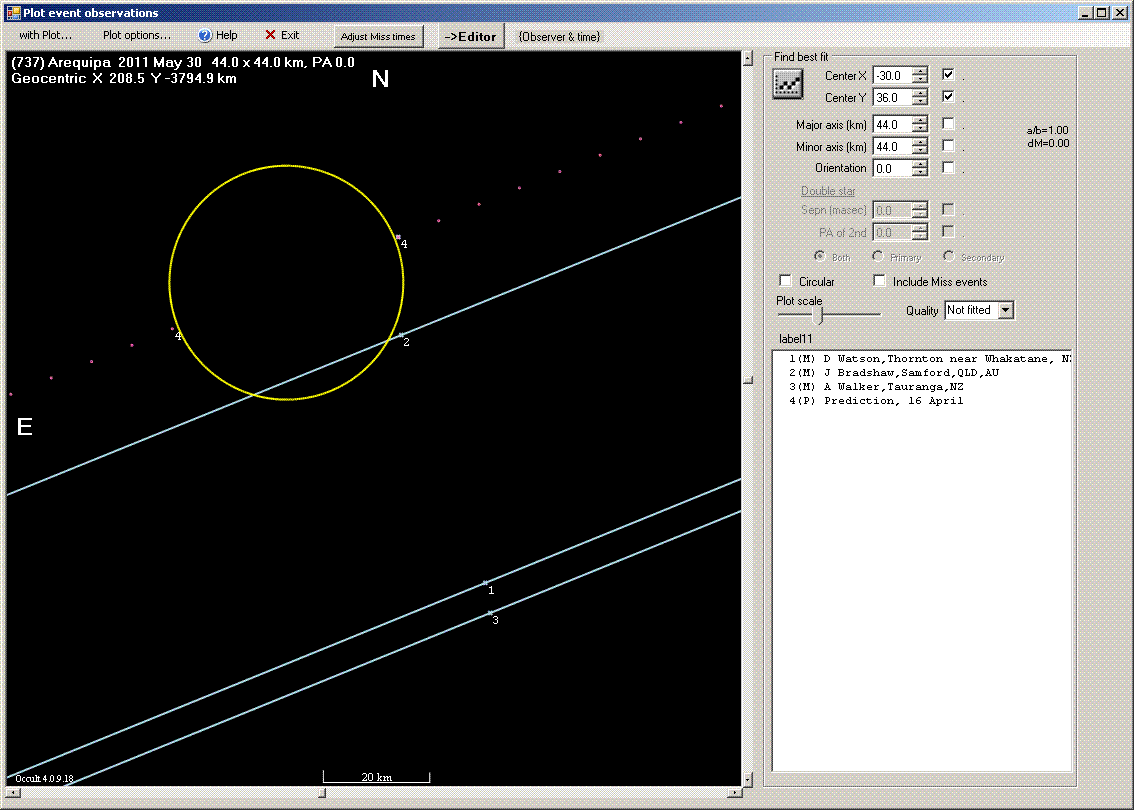Click the Major axis (km) input field
Image resolution: width=1134 pixels, height=810 pixels.
892,124
